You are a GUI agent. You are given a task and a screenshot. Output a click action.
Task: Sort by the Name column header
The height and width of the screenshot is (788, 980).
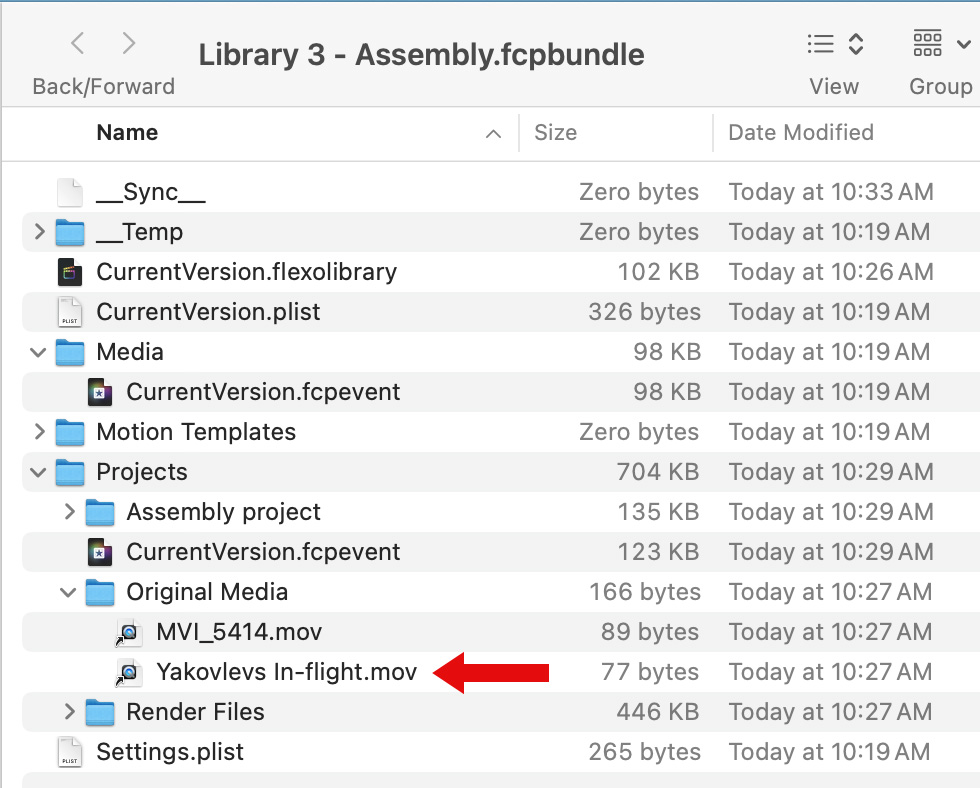point(127,133)
